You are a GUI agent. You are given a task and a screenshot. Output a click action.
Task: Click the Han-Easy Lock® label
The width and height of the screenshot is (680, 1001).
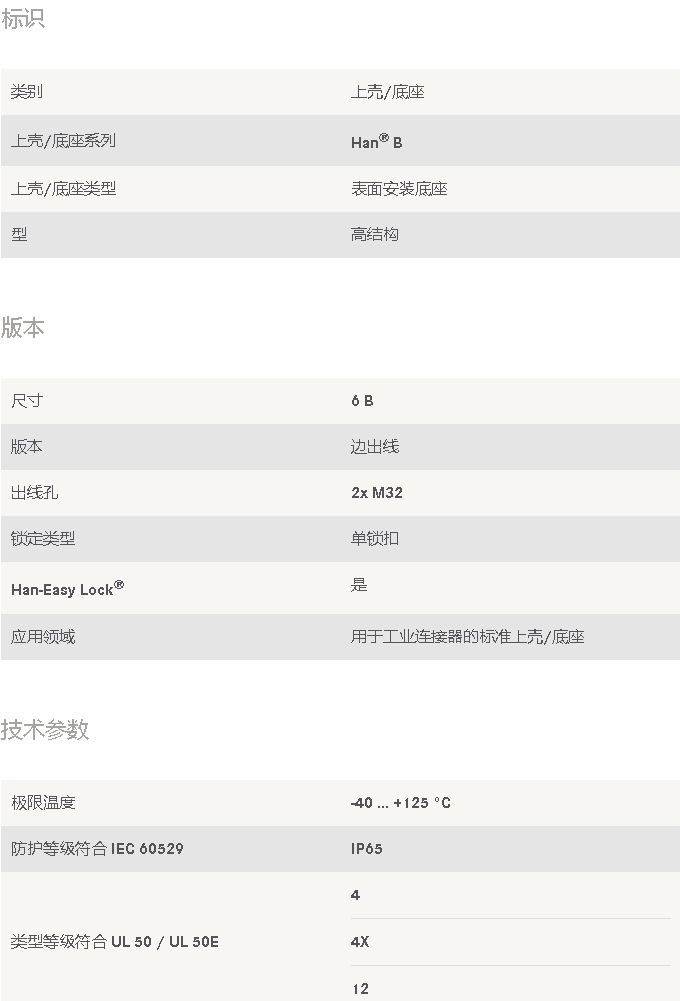pyautogui.click(x=68, y=589)
